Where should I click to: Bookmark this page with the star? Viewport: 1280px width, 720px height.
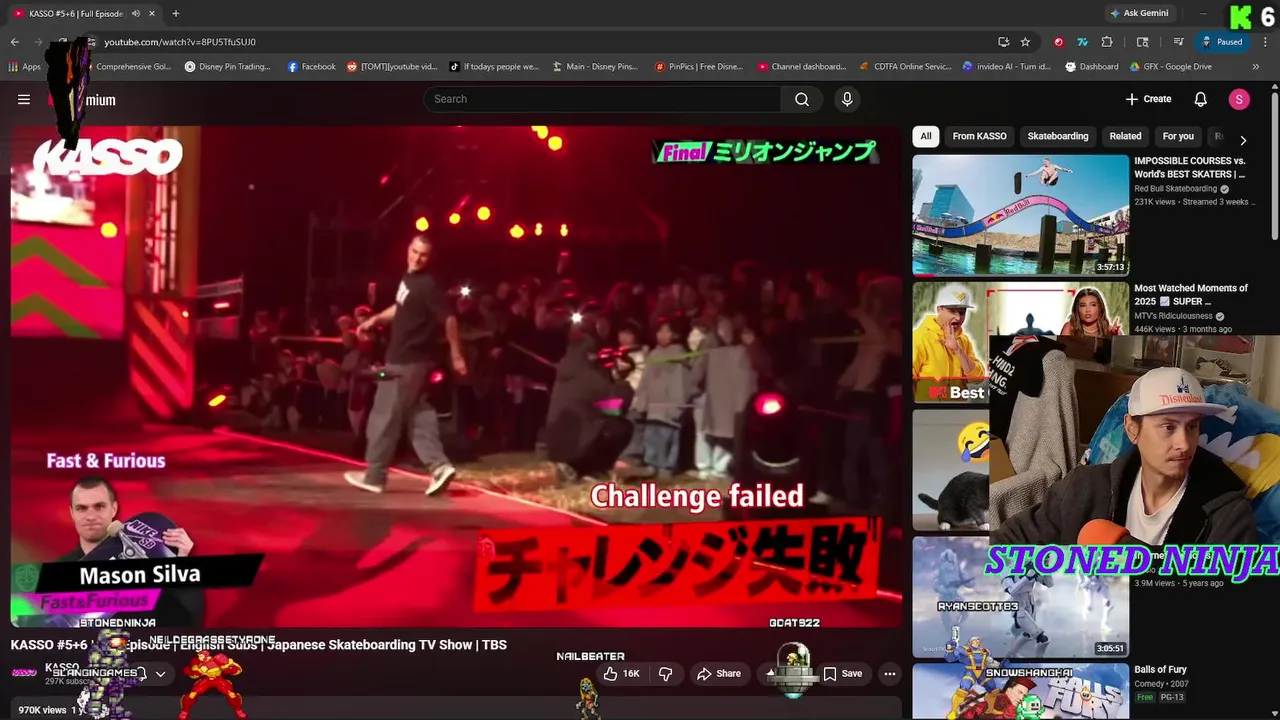point(1025,42)
